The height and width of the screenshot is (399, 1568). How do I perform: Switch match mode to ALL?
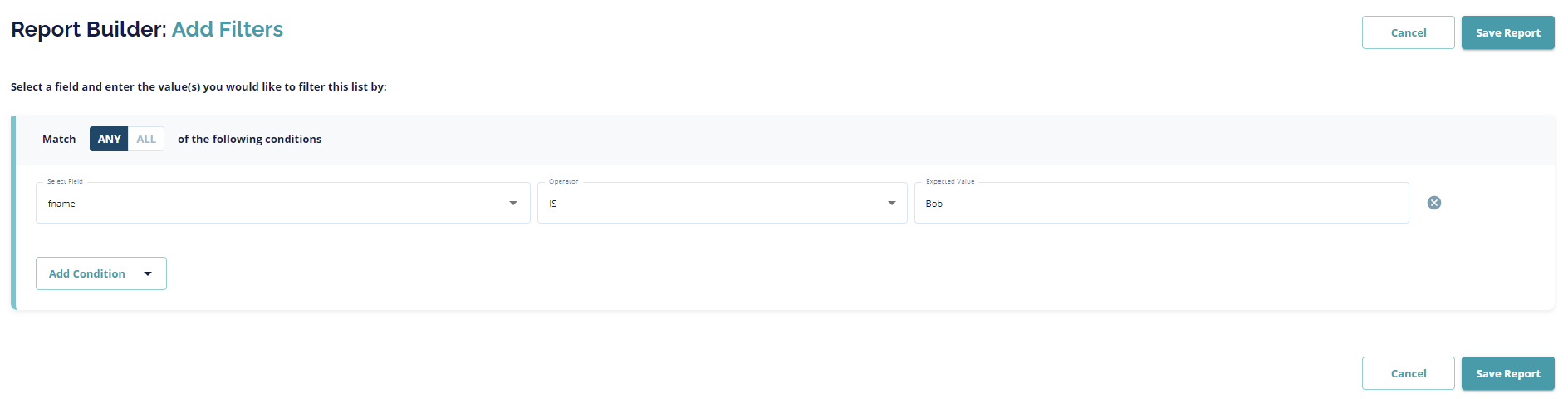click(x=146, y=139)
